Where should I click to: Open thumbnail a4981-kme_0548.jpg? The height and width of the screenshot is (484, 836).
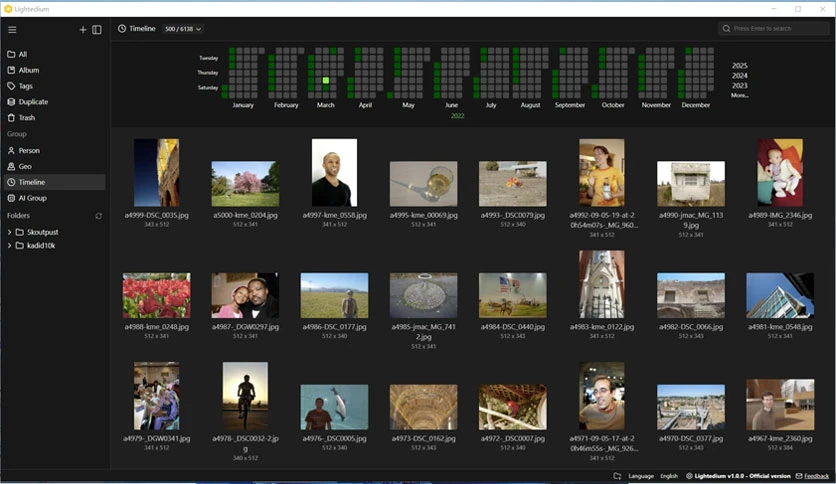(780, 295)
